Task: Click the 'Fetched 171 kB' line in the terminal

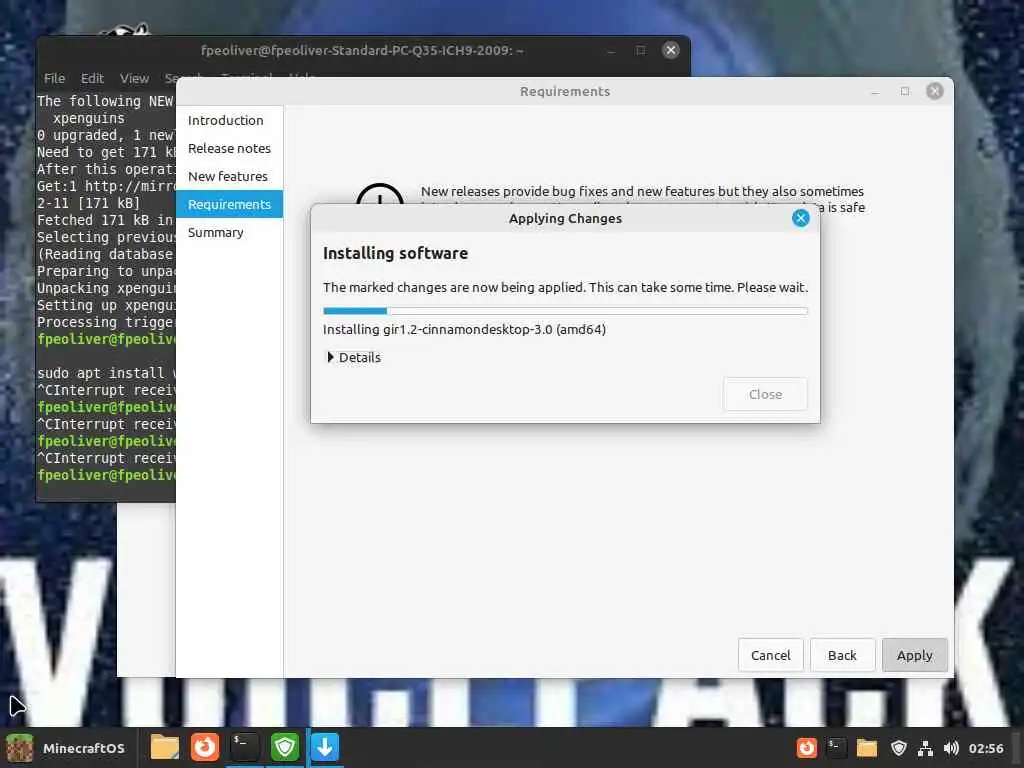Action: tap(106, 220)
